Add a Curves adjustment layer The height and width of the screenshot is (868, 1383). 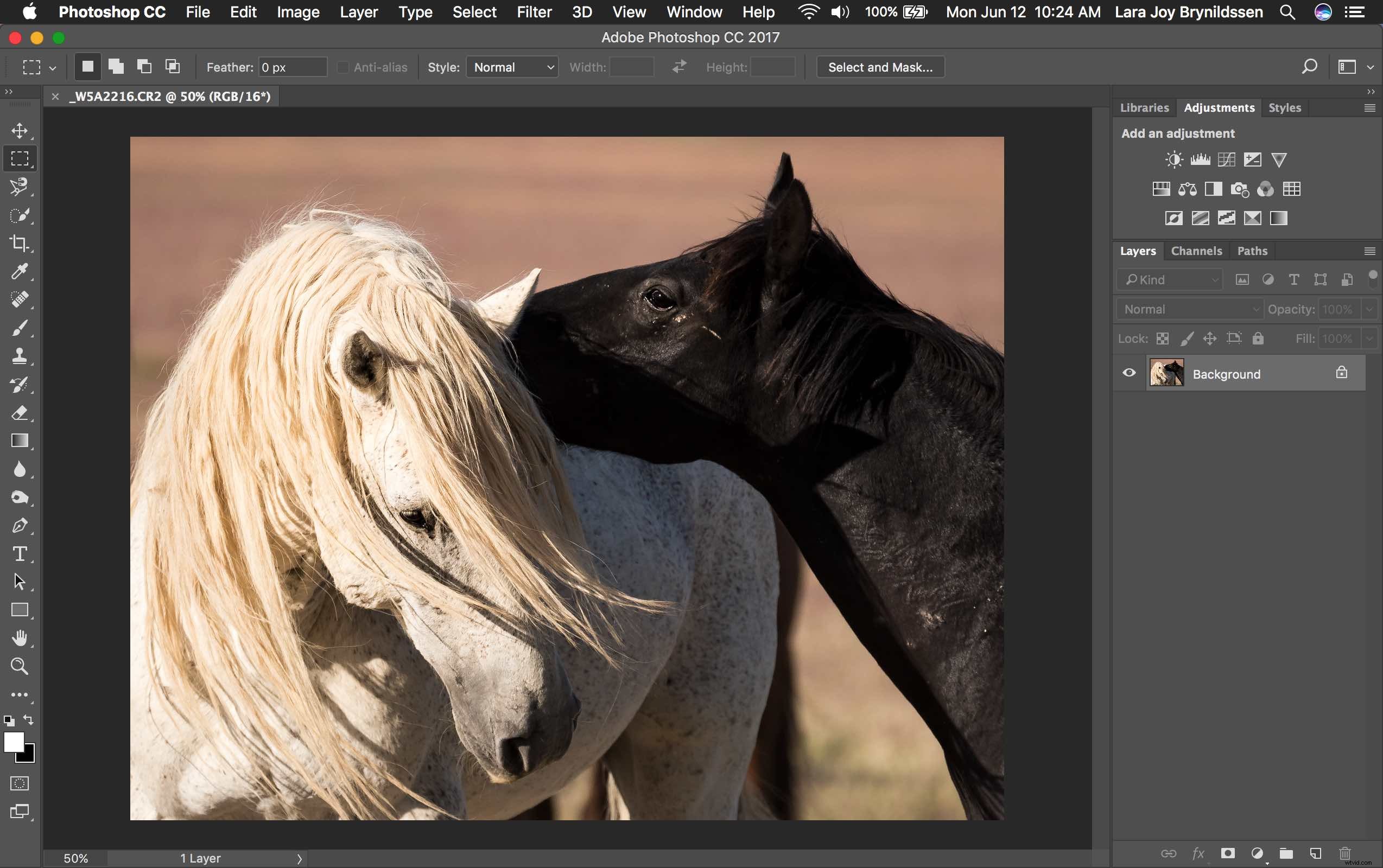(x=1226, y=159)
